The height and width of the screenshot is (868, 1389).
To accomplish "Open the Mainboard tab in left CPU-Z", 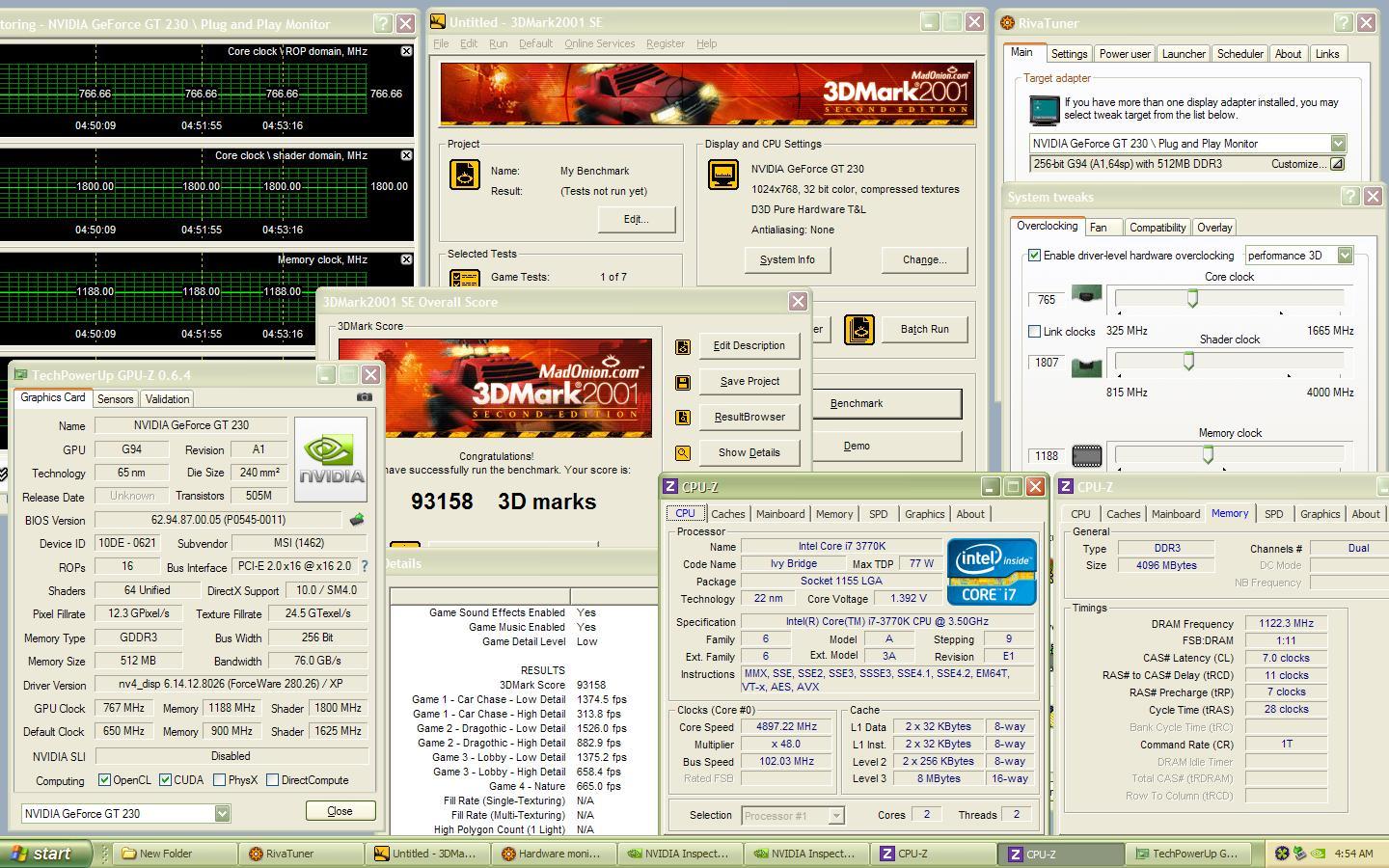I will [x=779, y=514].
